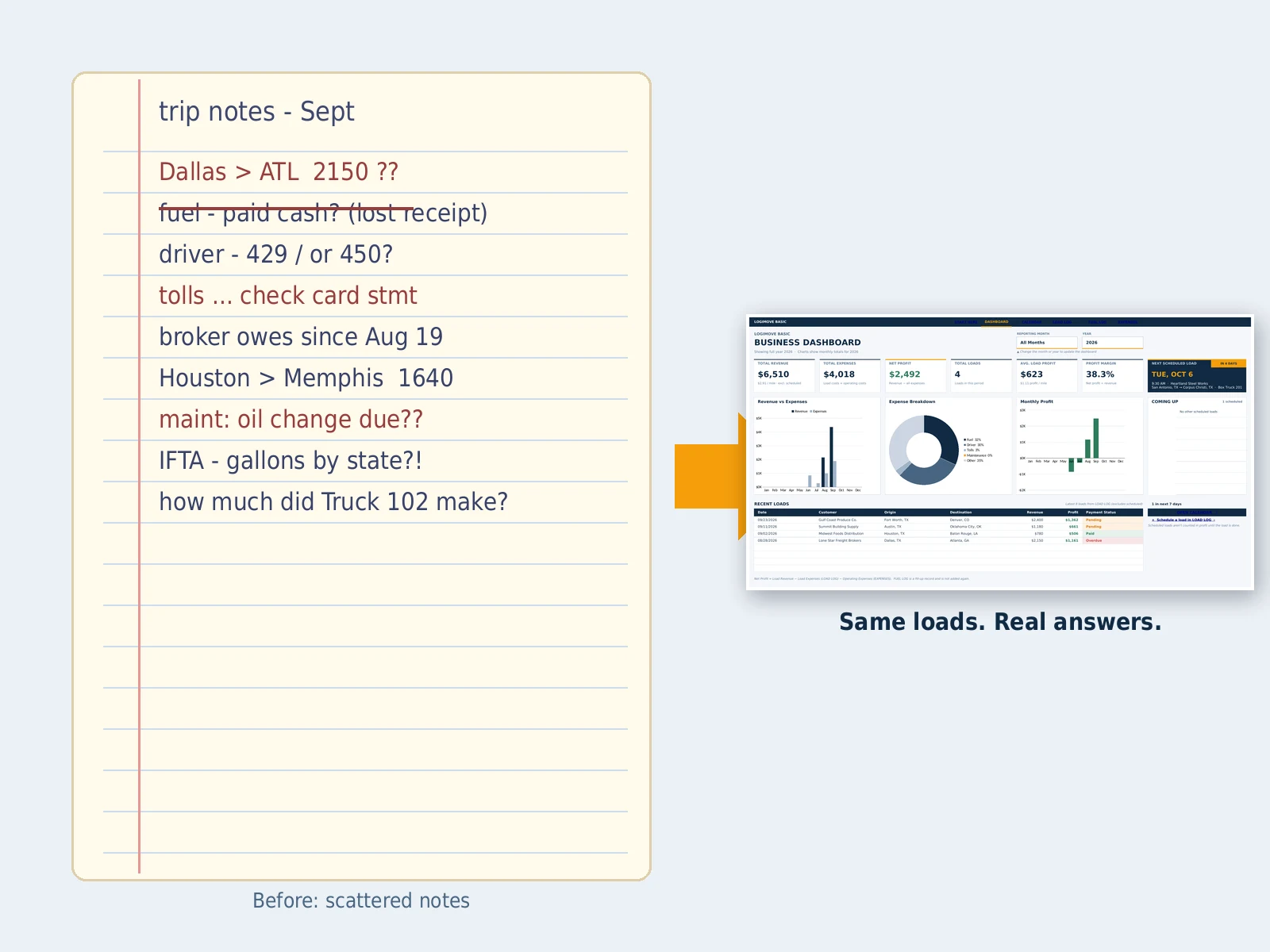Select the Net Profit $2,492 card
1270x952 pixels.
point(915,375)
